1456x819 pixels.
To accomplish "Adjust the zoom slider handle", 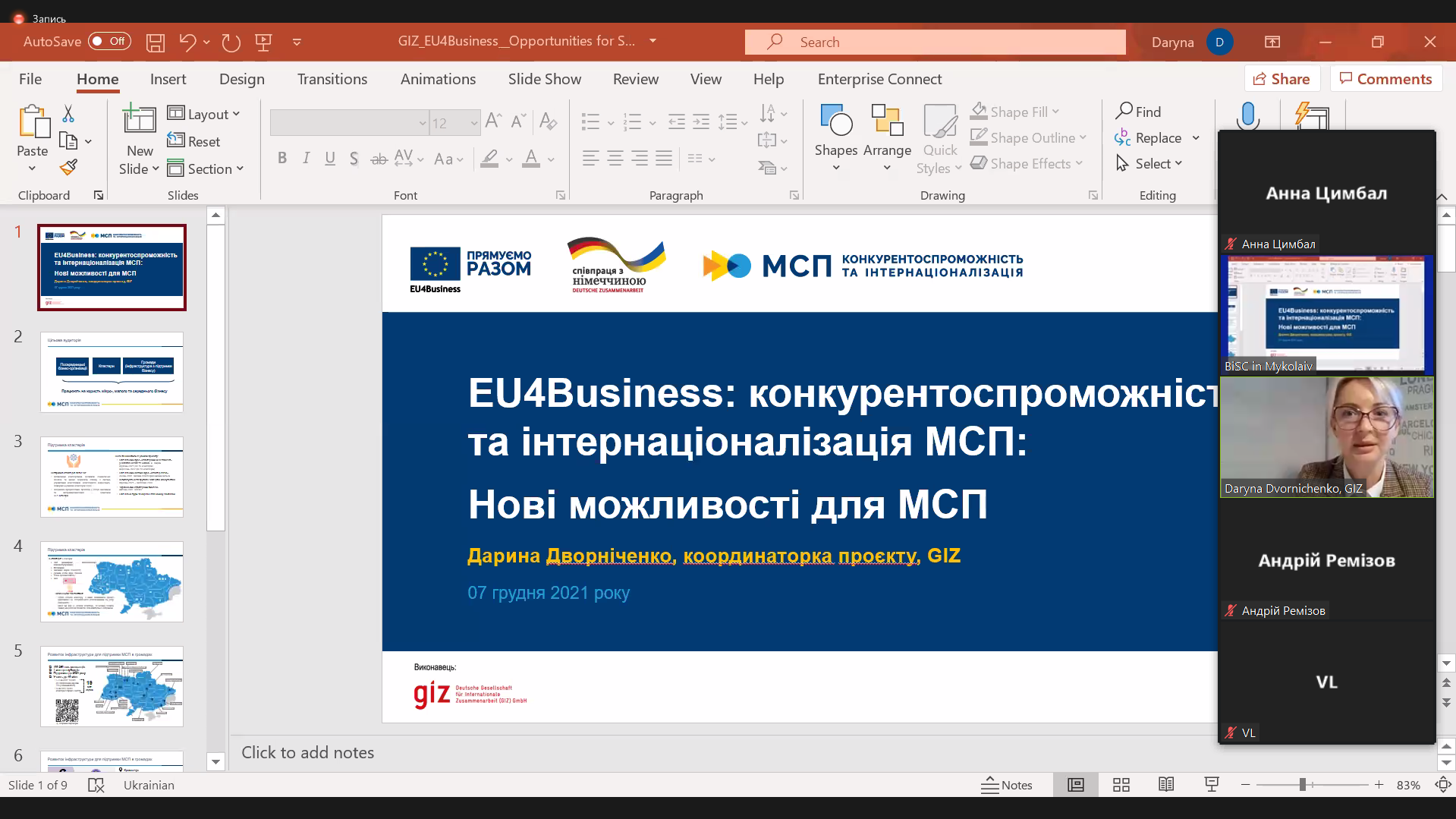I will [1302, 785].
